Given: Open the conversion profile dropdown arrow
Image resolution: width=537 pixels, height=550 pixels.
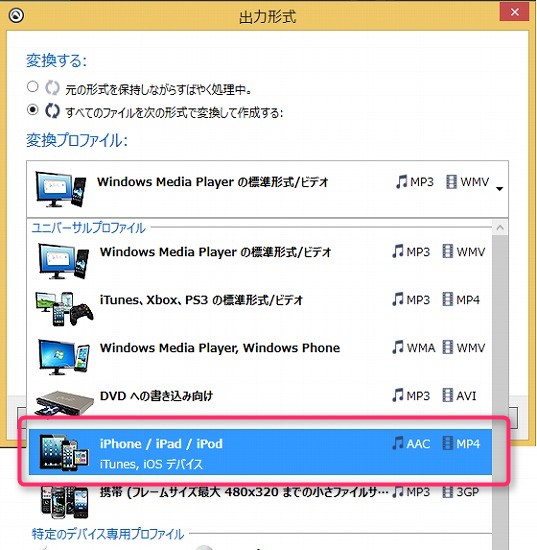Looking at the screenshot, I should pos(499,189).
